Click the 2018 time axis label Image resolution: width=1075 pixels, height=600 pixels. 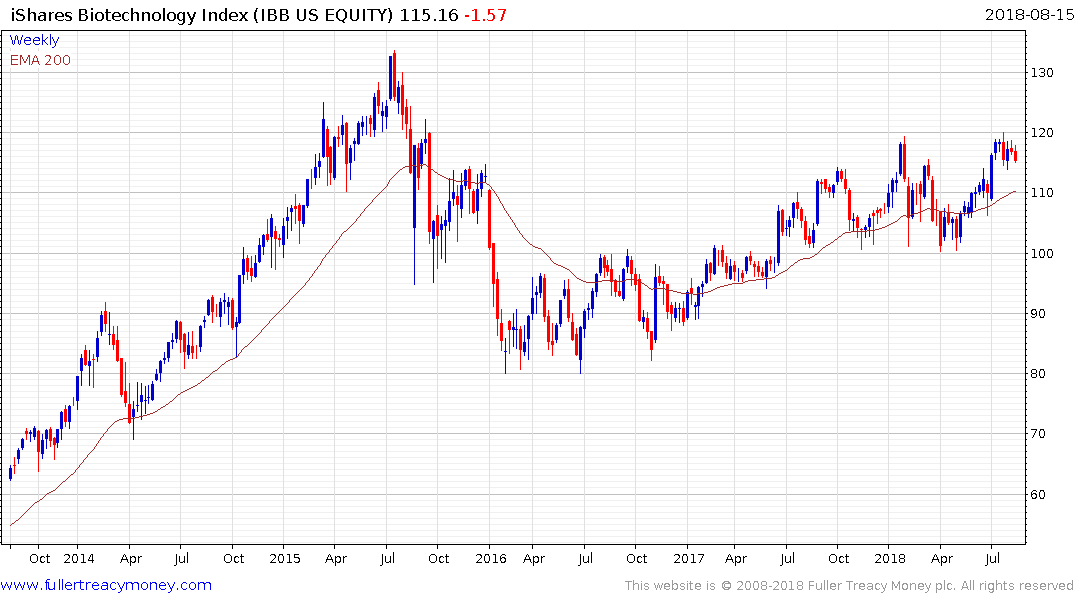click(x=890, y=558)
